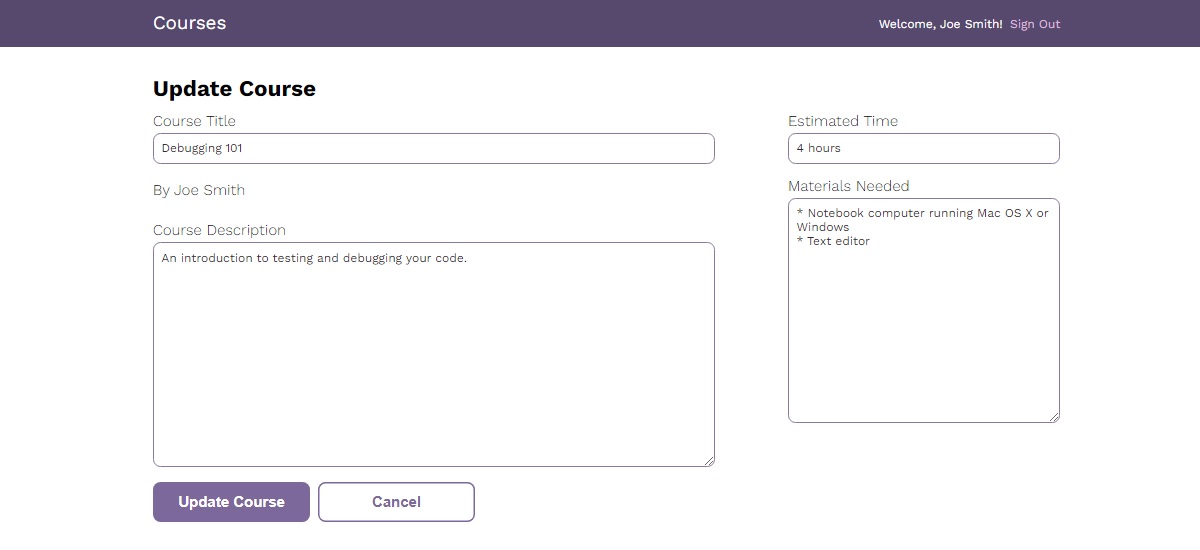
Task: Focus the Course Description textarea
Action: click(434, 354)
